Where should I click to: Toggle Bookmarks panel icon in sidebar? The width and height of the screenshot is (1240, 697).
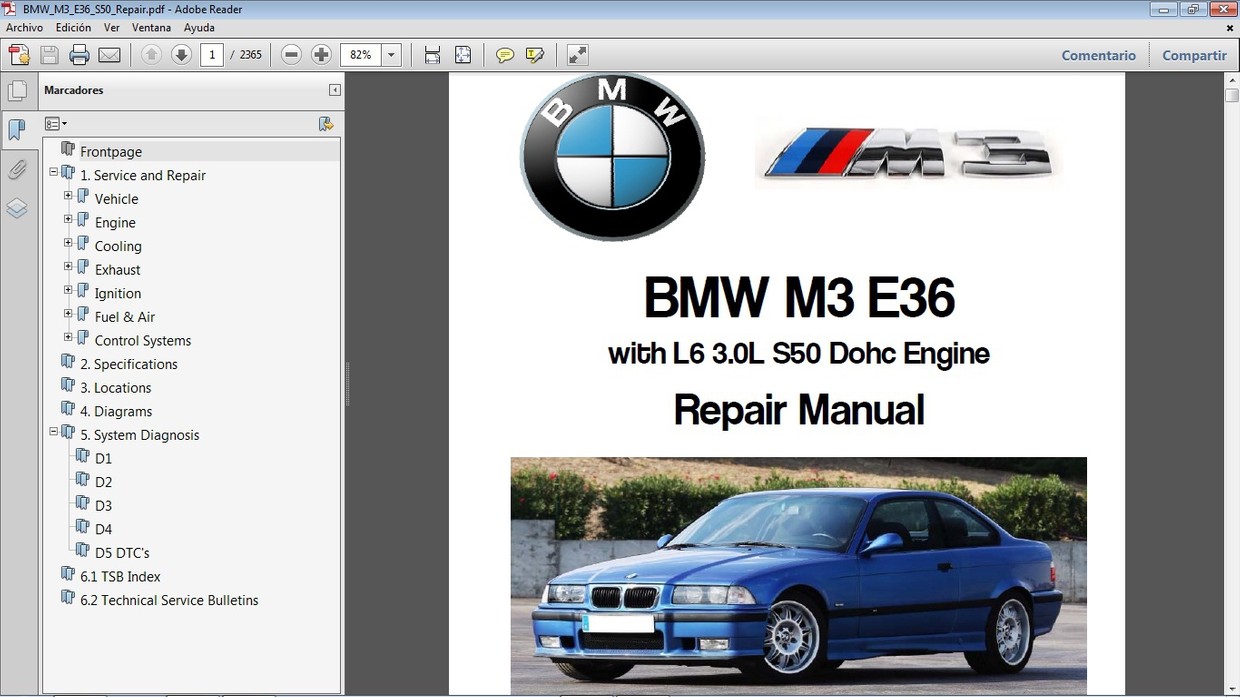17,129
